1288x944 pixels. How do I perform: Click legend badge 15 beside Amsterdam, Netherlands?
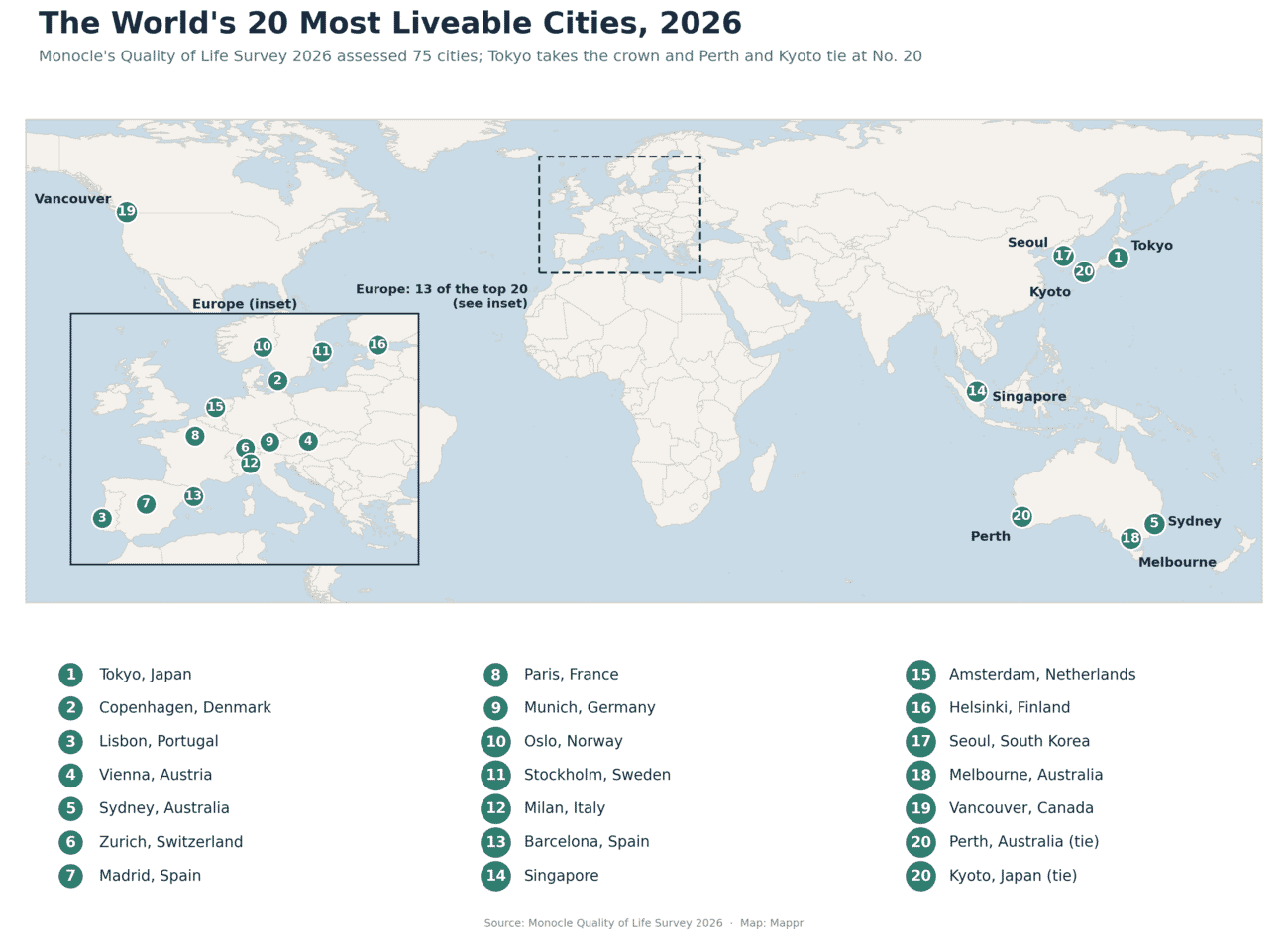[x=920, y=675]
